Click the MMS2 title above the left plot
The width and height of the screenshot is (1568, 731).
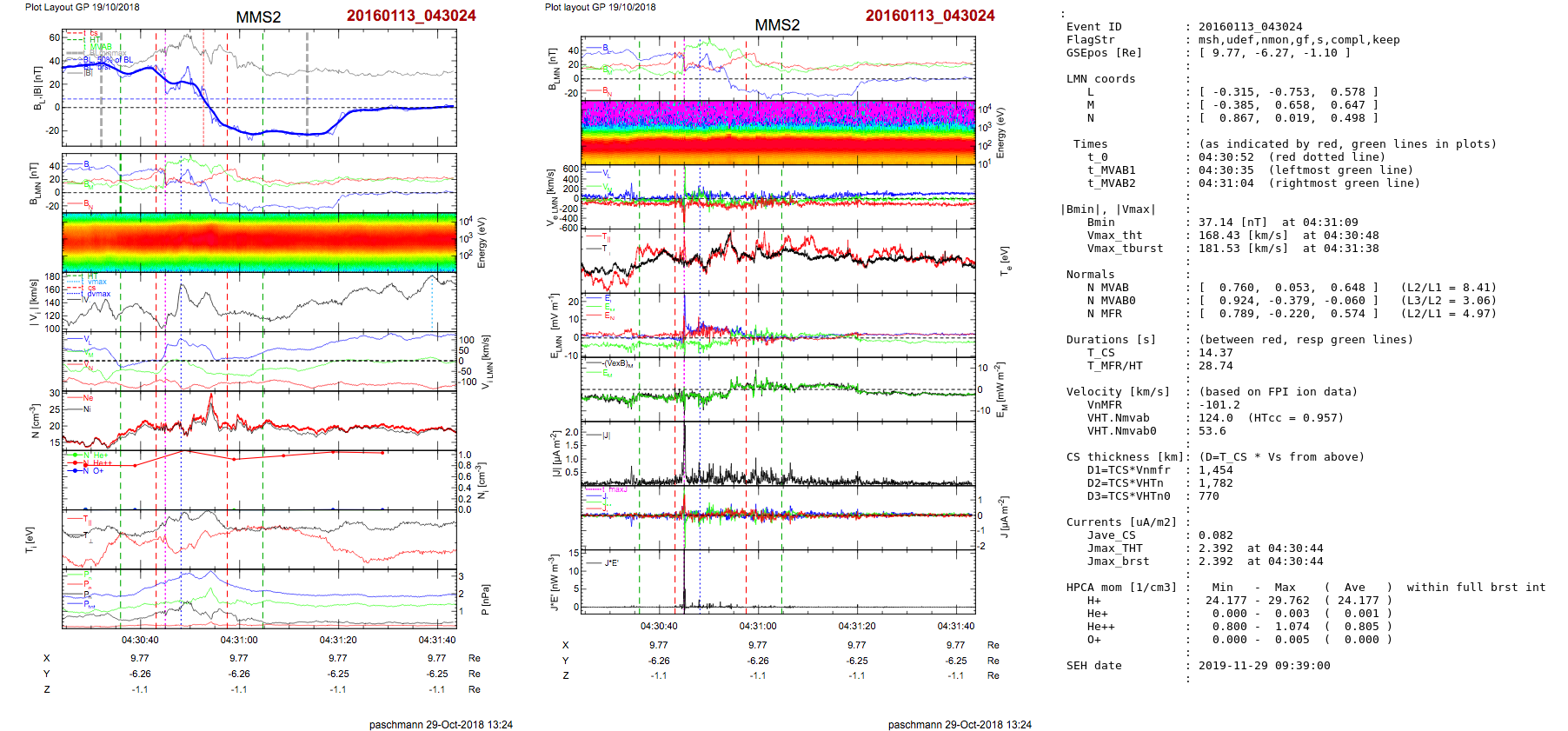point(258,17)
